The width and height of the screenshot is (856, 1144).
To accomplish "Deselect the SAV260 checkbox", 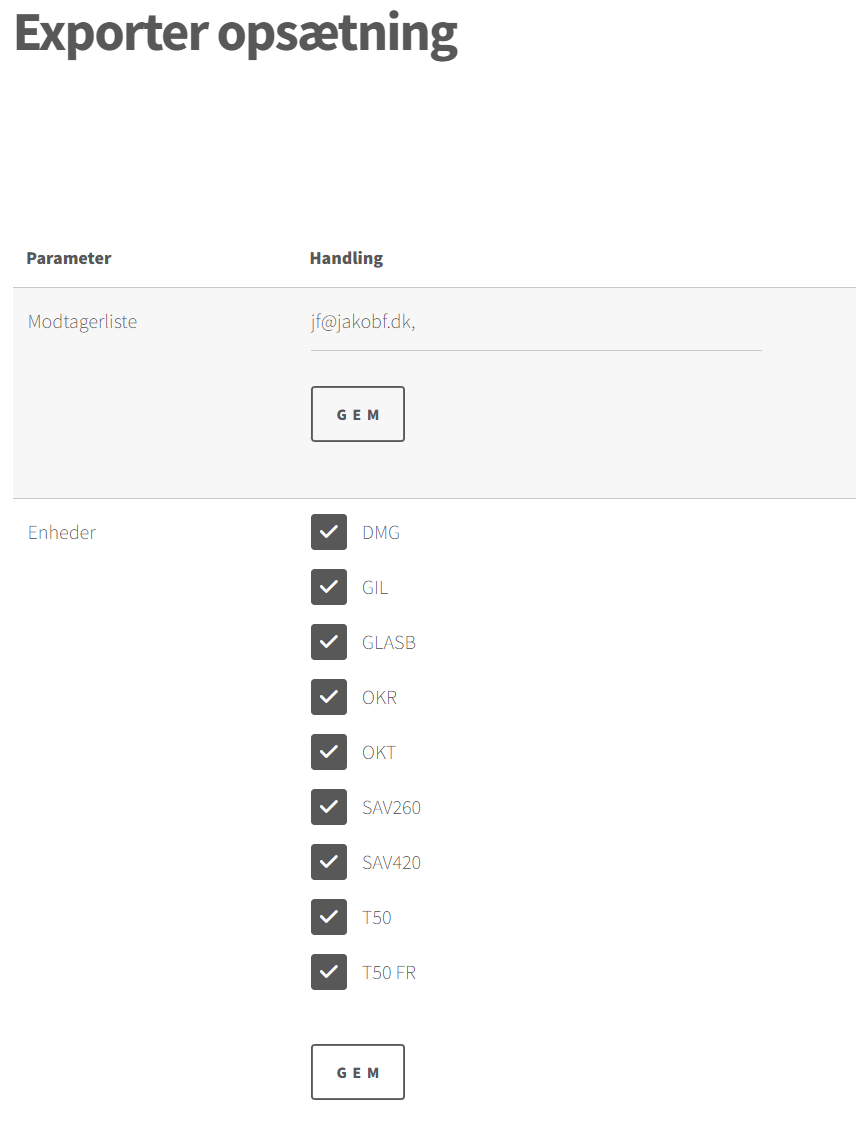I will [x=329, y=808].
